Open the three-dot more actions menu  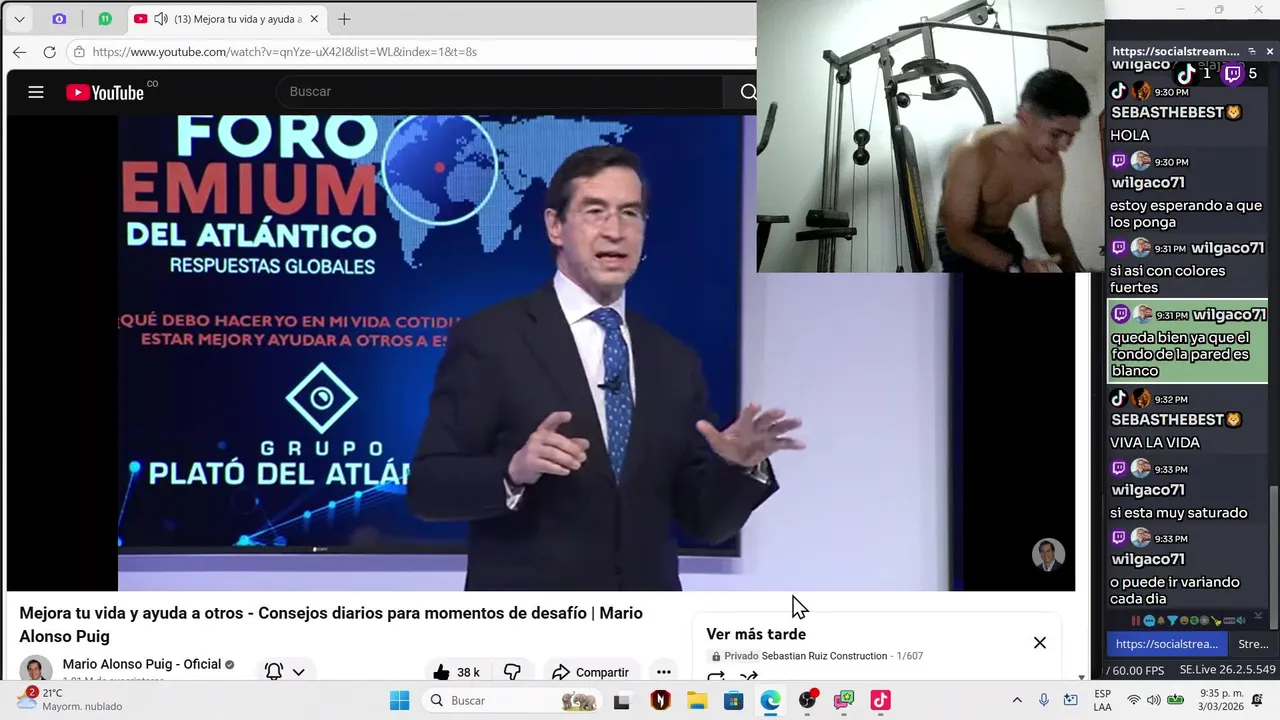(663, 672)
